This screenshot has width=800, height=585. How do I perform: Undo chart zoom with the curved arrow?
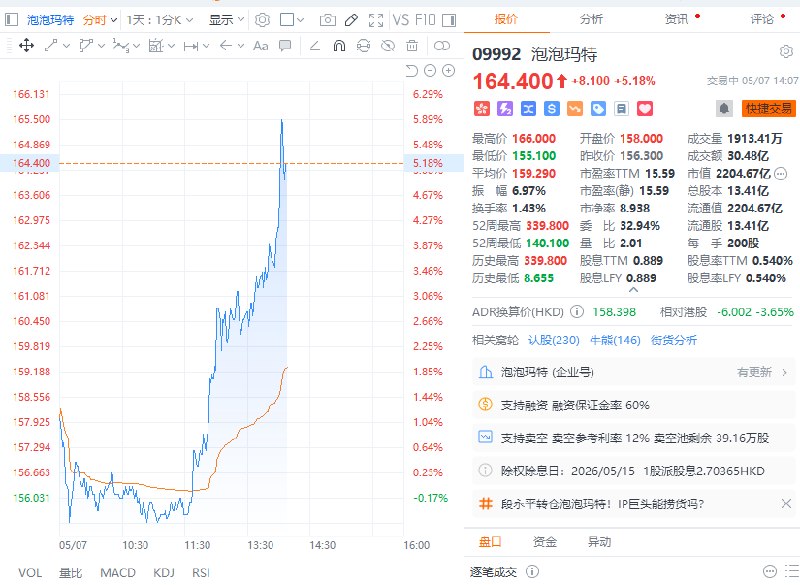pos(412,70)
